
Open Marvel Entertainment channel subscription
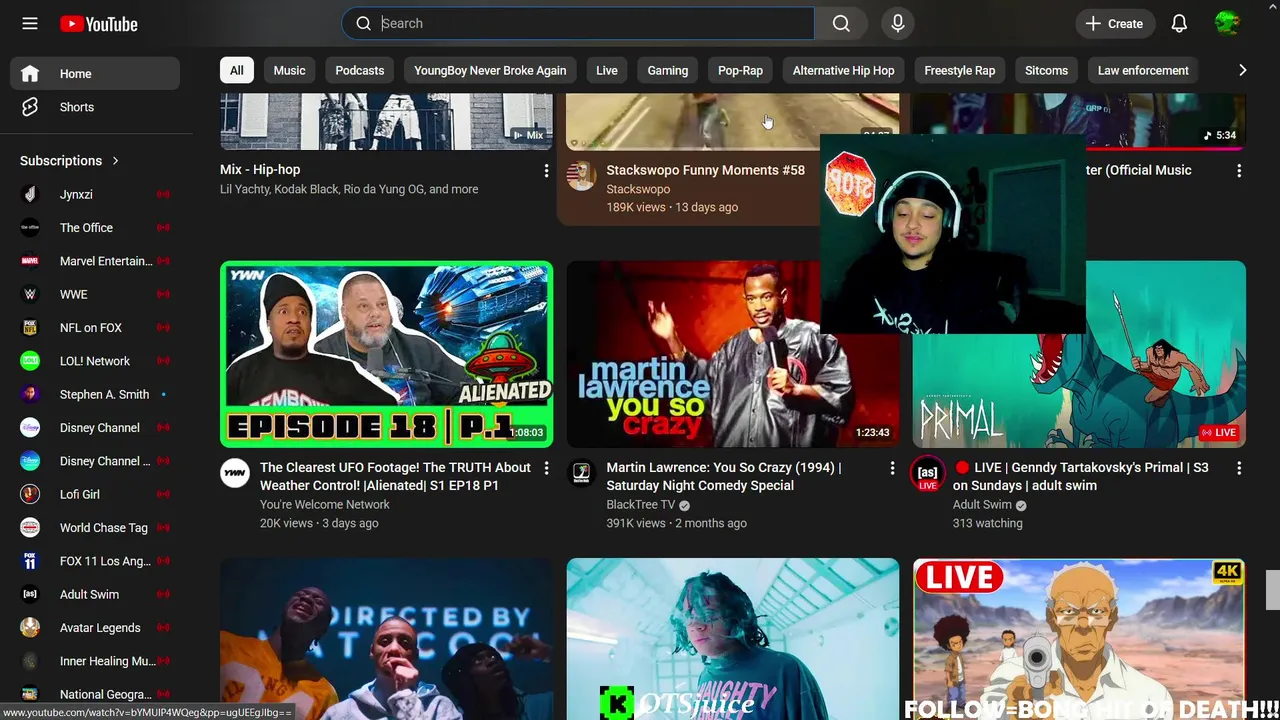pyautogui.click(x=95, y=261)
